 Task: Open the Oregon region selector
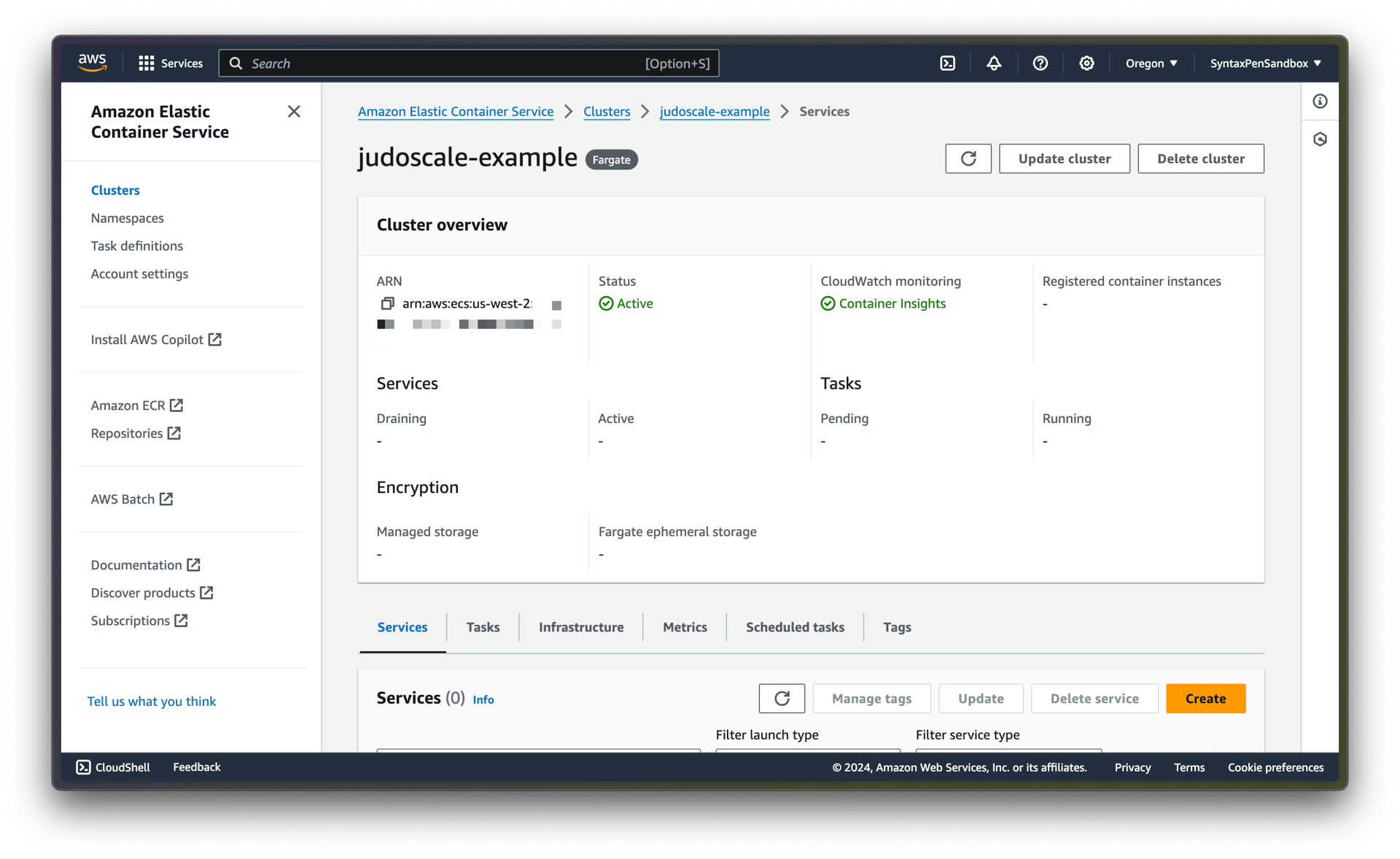[1151, 63]
